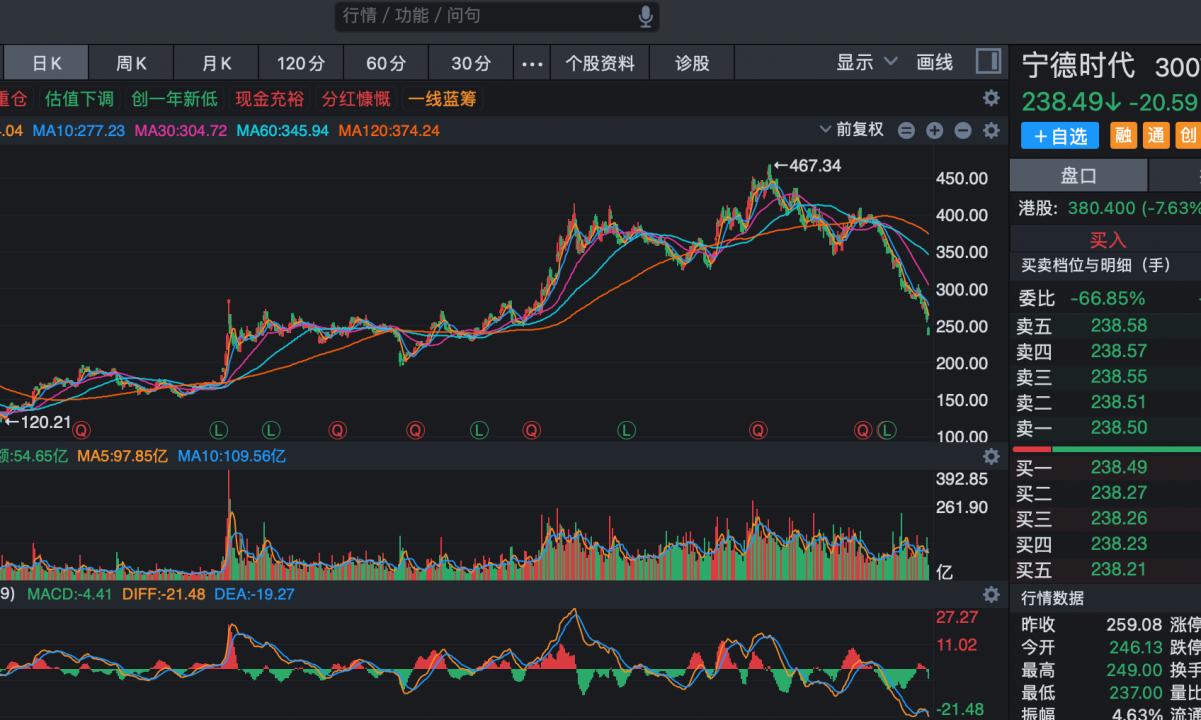This screenshot has width=1201, height=720.
Task: Click the 卖五 238.58 ask row
Action: [1106, 325]
